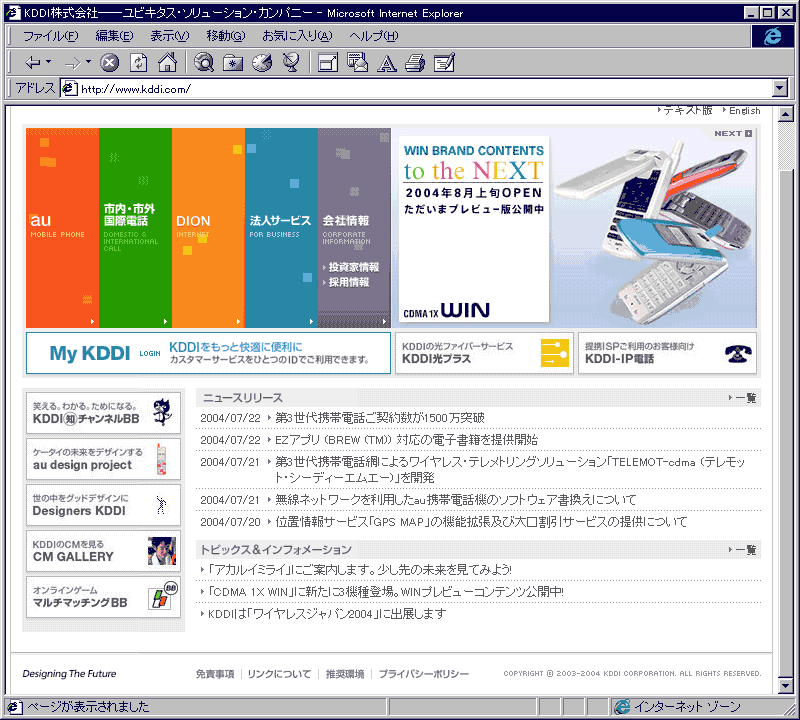This screenshot has width=800, height=720.
Task: Open the EZアプリ (BREW) 電子書籍 news item
Action: click(x=406, y=440)
